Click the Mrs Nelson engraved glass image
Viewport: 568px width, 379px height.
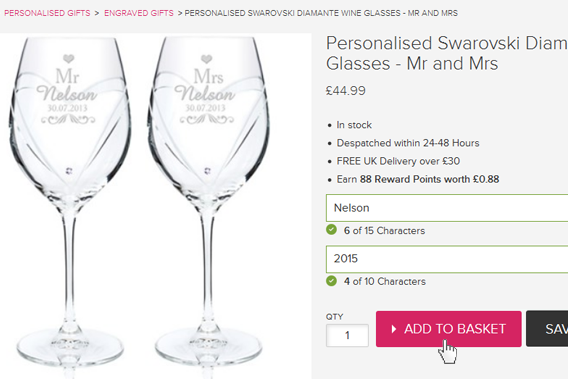[208, 203]
